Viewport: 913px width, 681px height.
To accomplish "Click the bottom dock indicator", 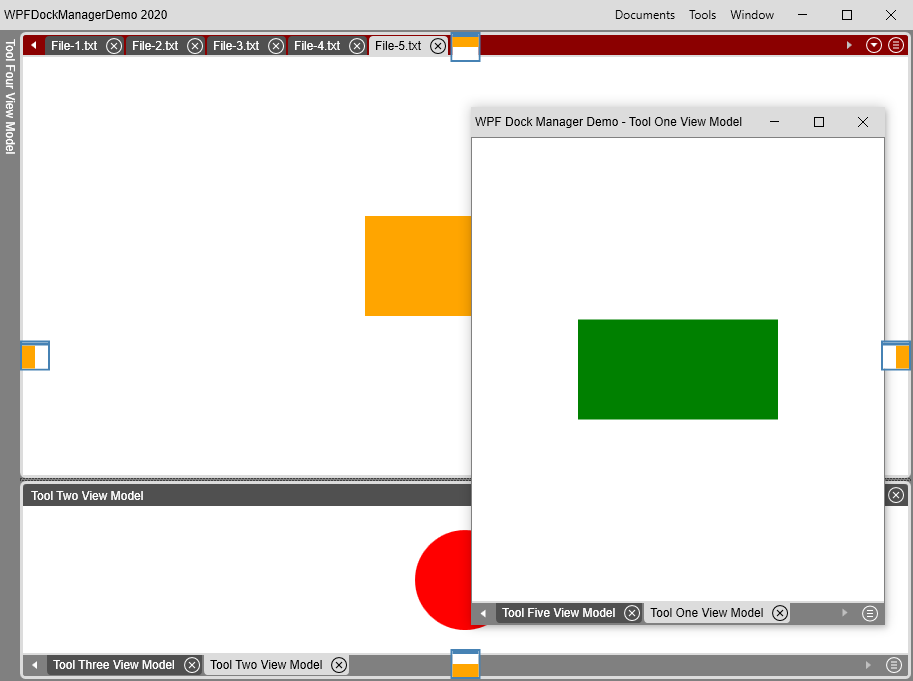I will [465, 664].
